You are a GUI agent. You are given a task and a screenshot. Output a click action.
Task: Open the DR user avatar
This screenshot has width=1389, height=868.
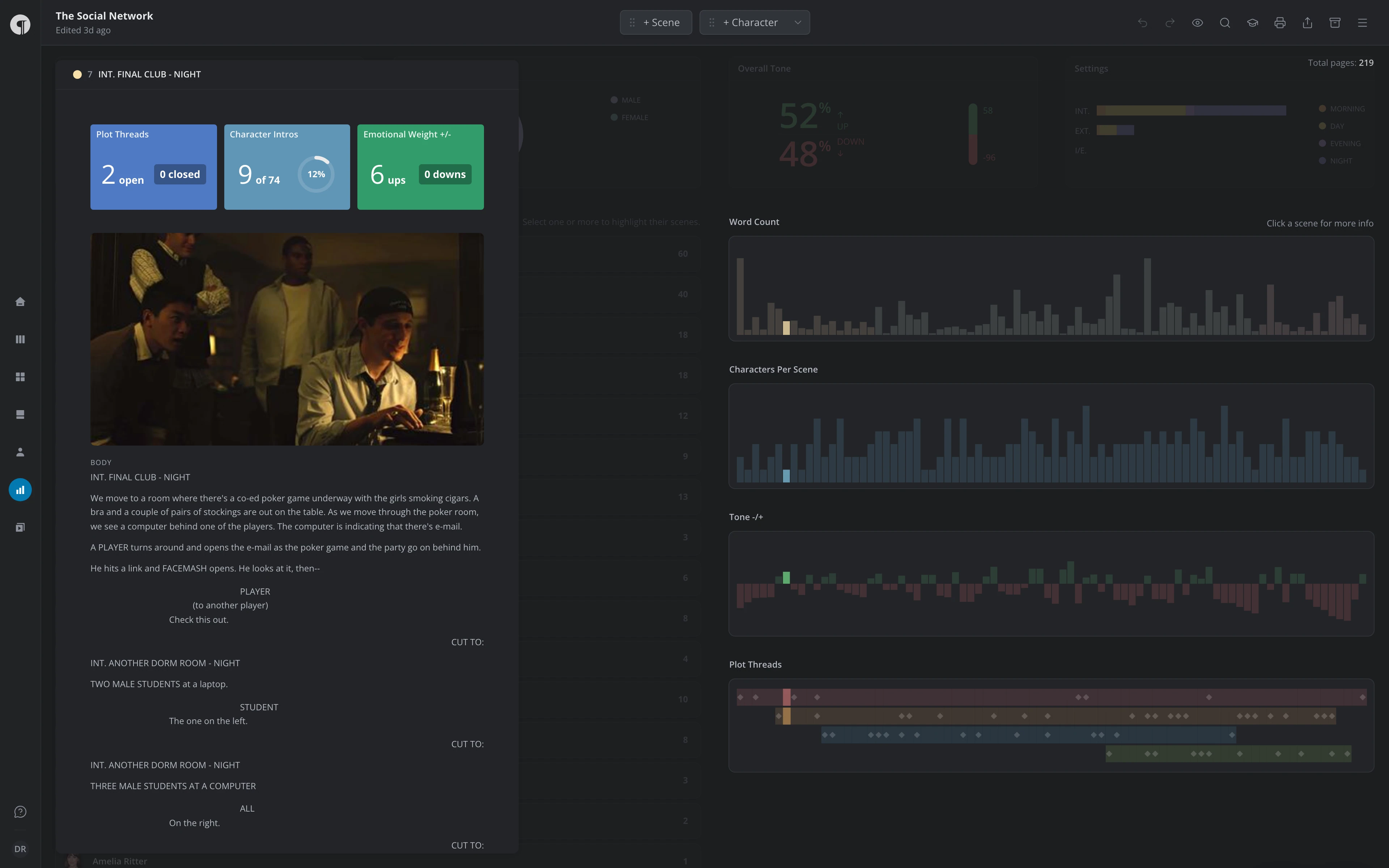click(x=20, y=849)
